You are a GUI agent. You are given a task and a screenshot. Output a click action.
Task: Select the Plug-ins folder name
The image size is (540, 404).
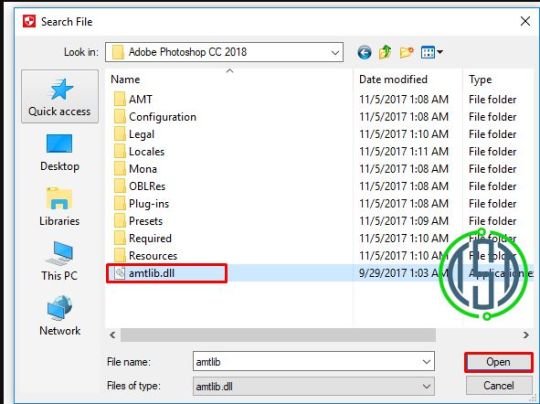(149, 204)
